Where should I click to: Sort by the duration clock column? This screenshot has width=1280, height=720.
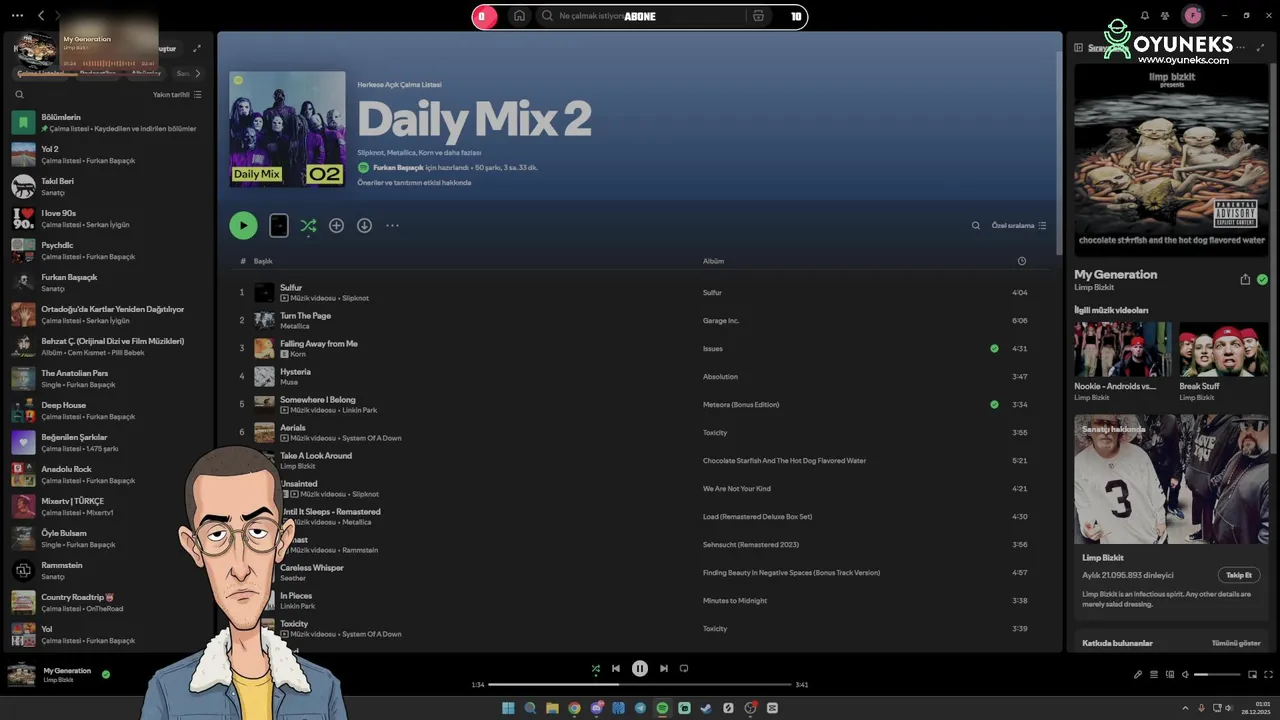(x=1021, y=261)
